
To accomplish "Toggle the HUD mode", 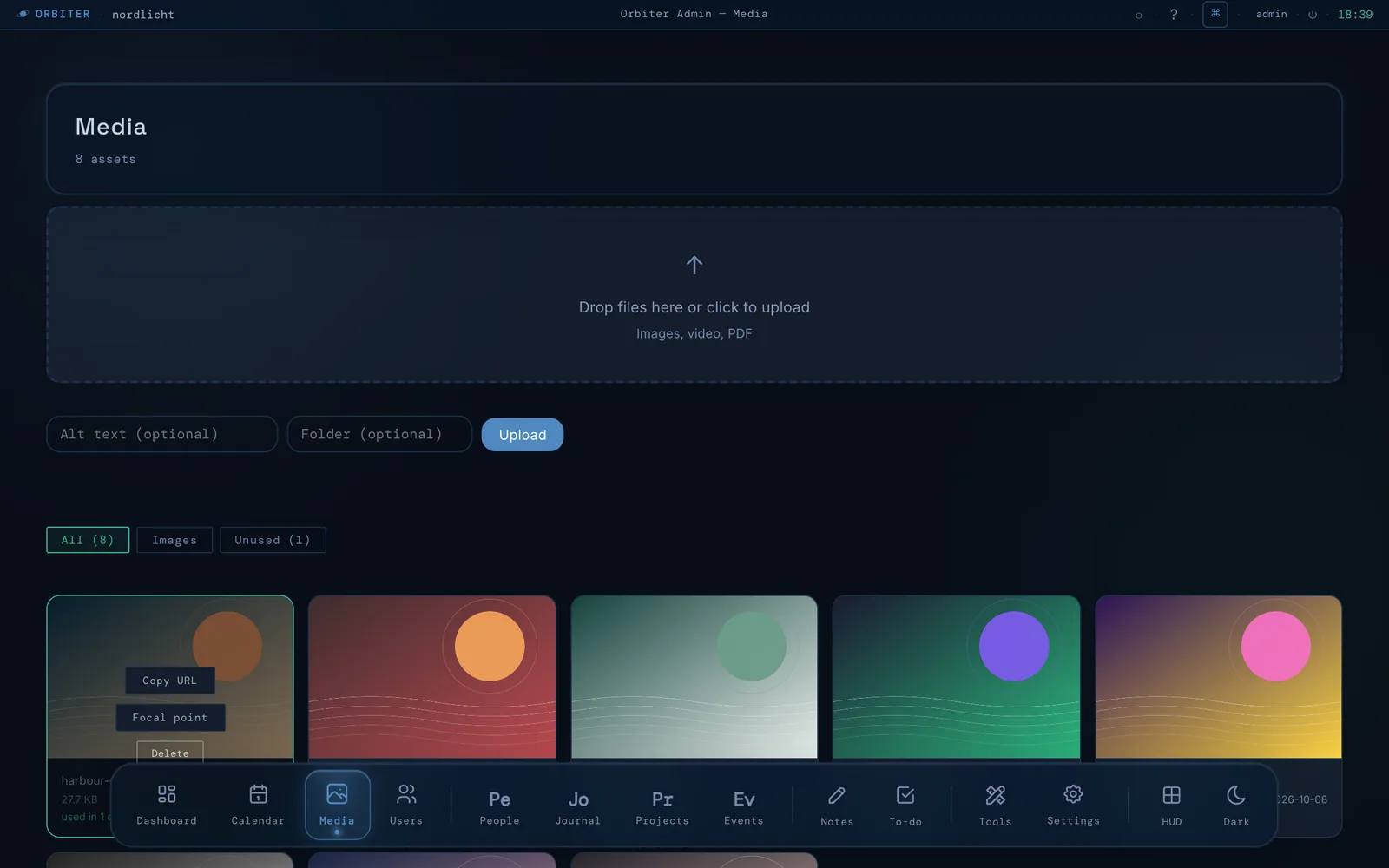I will point(1171,805).
